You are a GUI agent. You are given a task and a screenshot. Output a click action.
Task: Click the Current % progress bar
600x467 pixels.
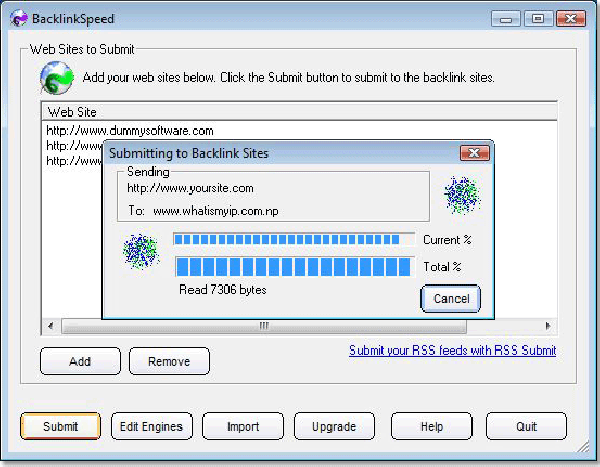294,240
